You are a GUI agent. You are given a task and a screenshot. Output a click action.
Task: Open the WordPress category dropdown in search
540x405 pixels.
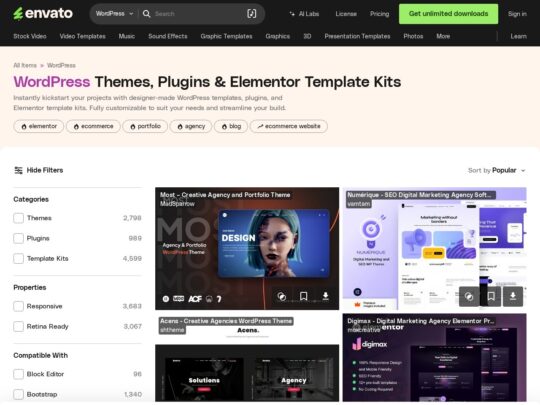point(114,14)
